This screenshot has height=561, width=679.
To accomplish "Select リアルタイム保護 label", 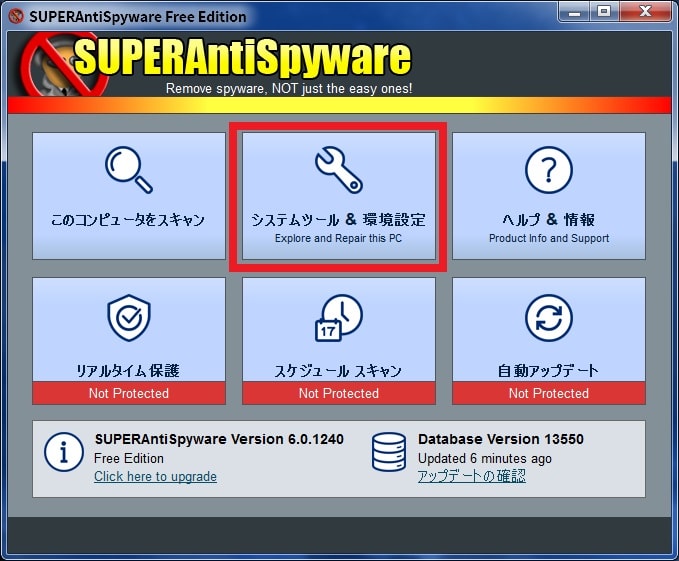I will (x=128, y=371).
